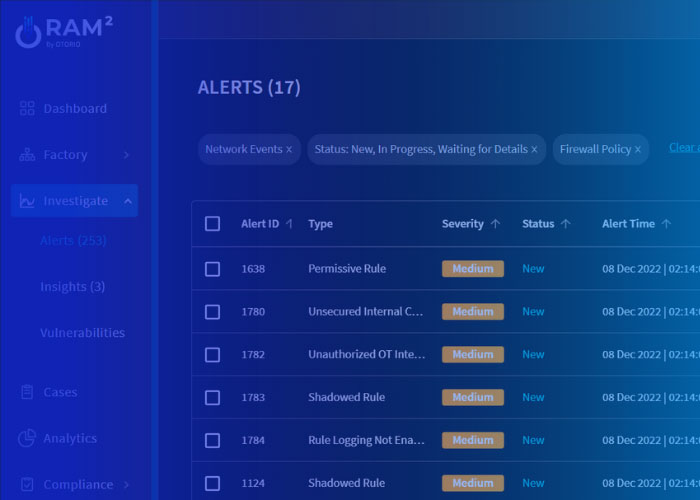Click the Alert Time column header

click(629, 224)
